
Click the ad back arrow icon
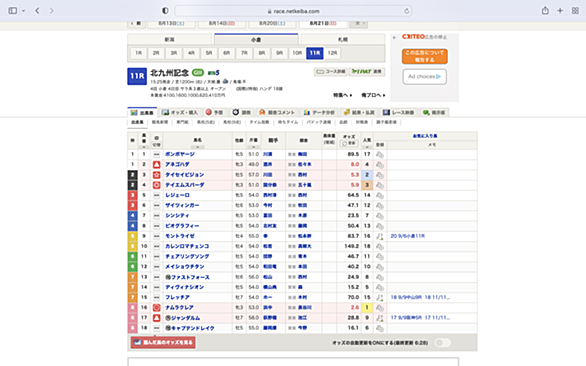pyautogui.click(x=395, y=37)
